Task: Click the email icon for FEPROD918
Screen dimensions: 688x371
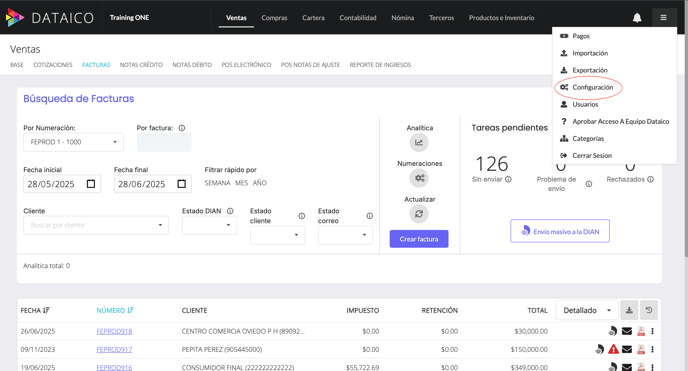Action: 627,331
